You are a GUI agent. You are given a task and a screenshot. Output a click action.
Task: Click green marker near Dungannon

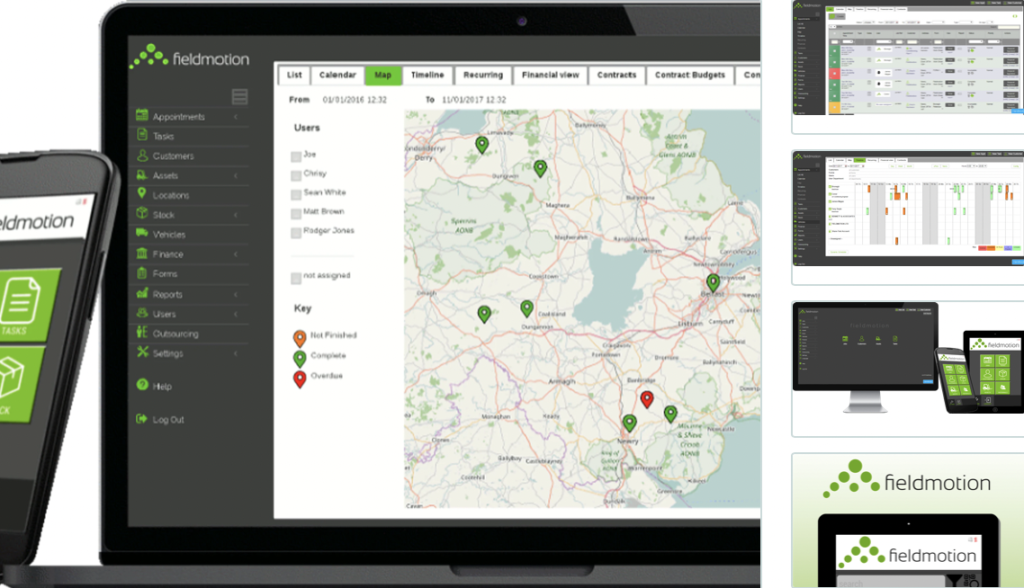(x=526, y=308)
